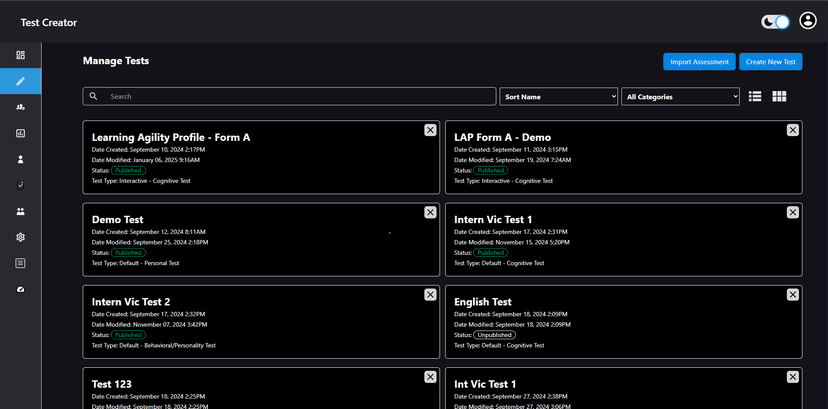Remove the Demo Test card via X
Image resolution: width=828 pixels, height=409 pixels.
click(x=430, y=212)
